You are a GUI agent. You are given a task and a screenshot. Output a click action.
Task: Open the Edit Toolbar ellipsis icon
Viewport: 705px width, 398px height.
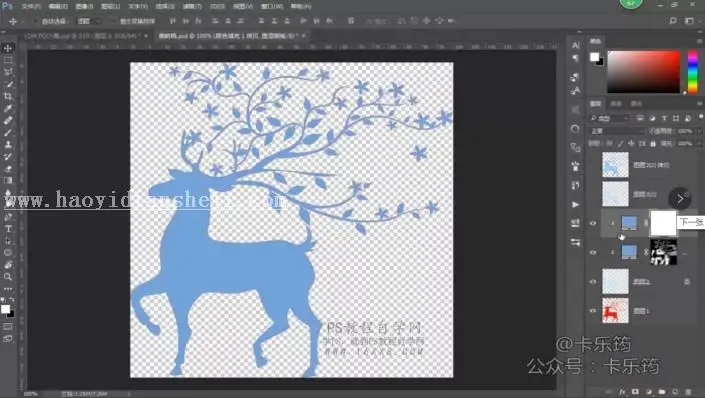(8, 289)
